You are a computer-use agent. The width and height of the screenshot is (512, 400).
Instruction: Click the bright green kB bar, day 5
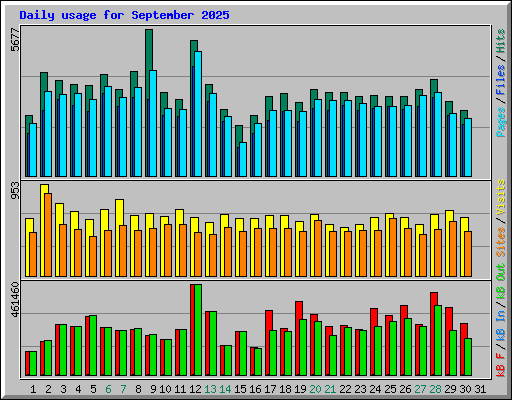tap(93, 346)
